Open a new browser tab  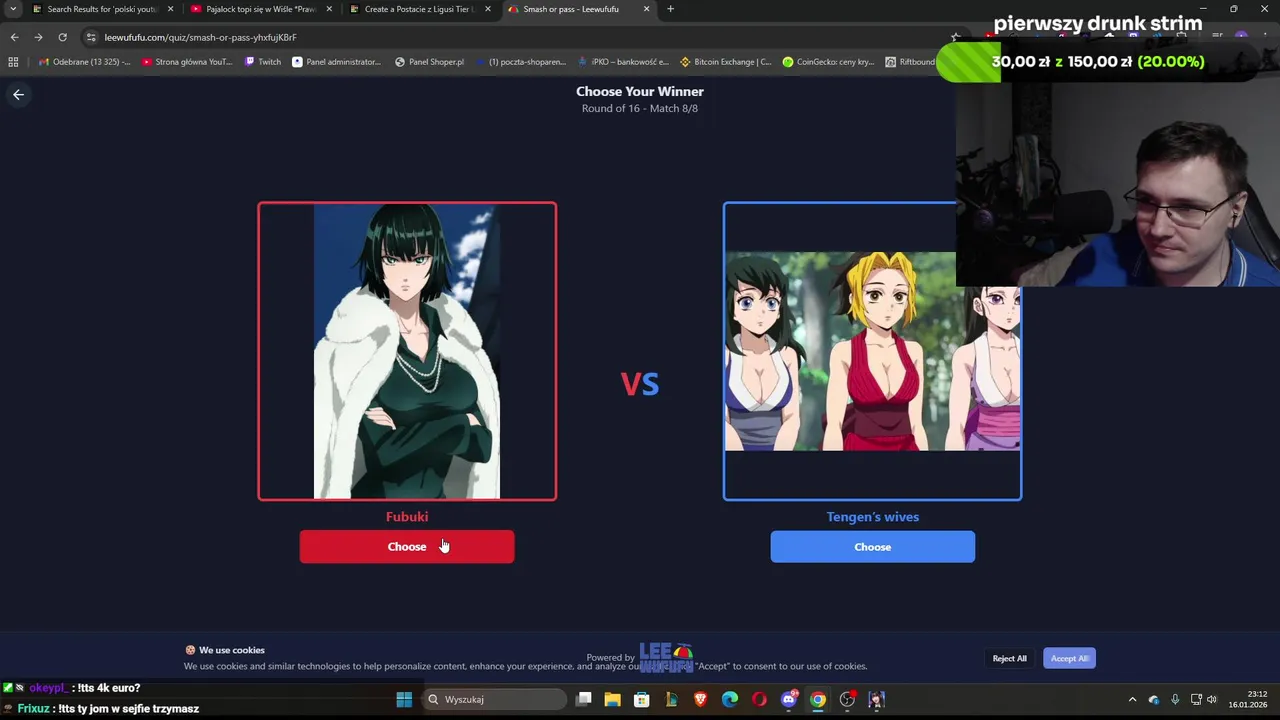pos(670,9)
